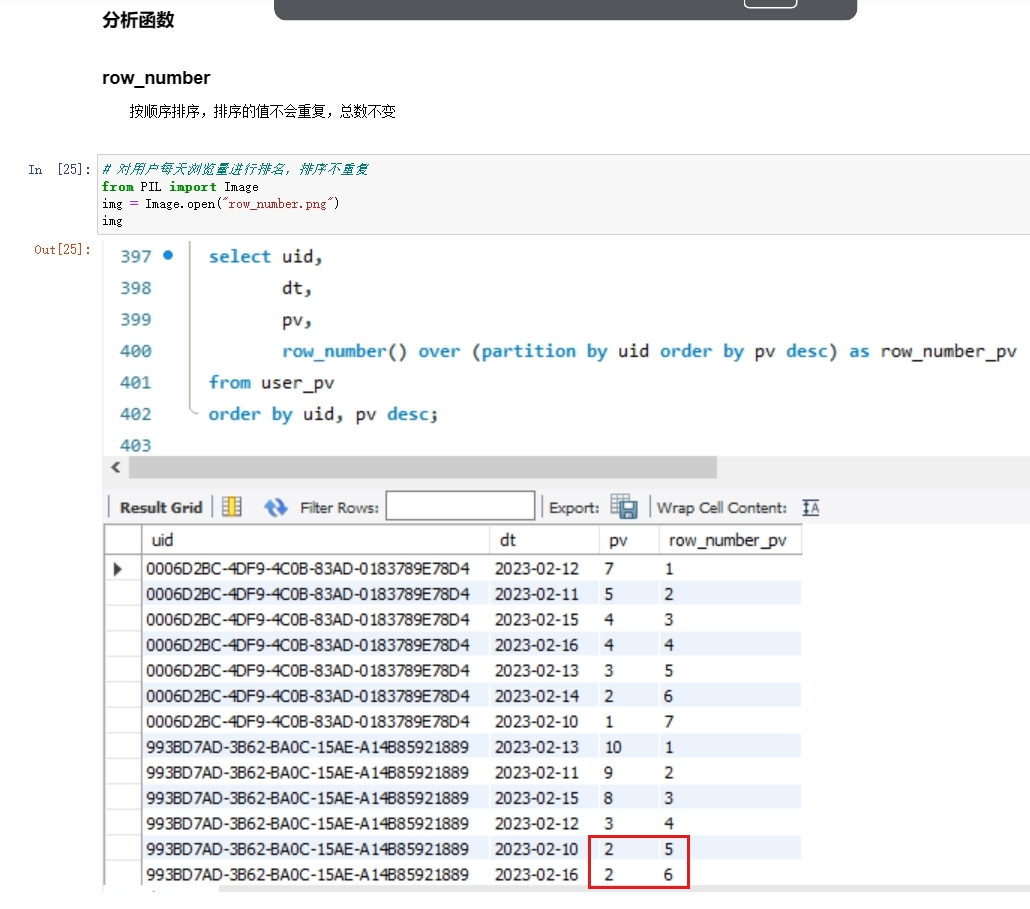This screenshot has height=909, width=1030.
Task: Click the left arrow of the horizontal scrollbar
Action: (116, 467)
